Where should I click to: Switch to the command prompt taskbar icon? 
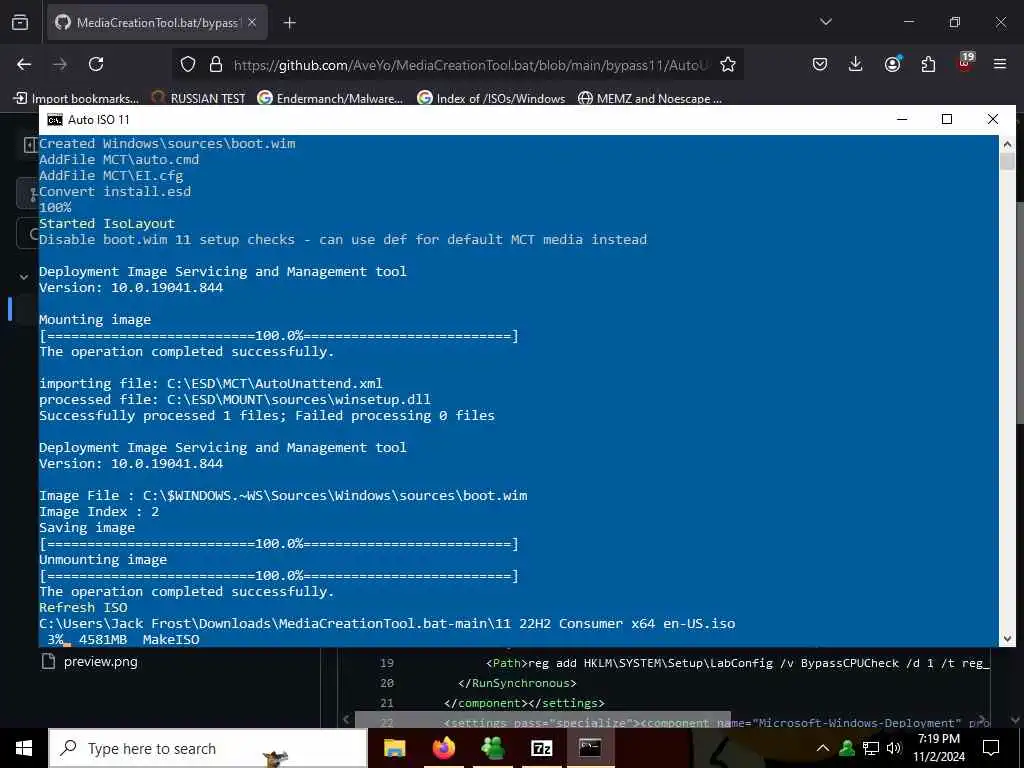590,748
